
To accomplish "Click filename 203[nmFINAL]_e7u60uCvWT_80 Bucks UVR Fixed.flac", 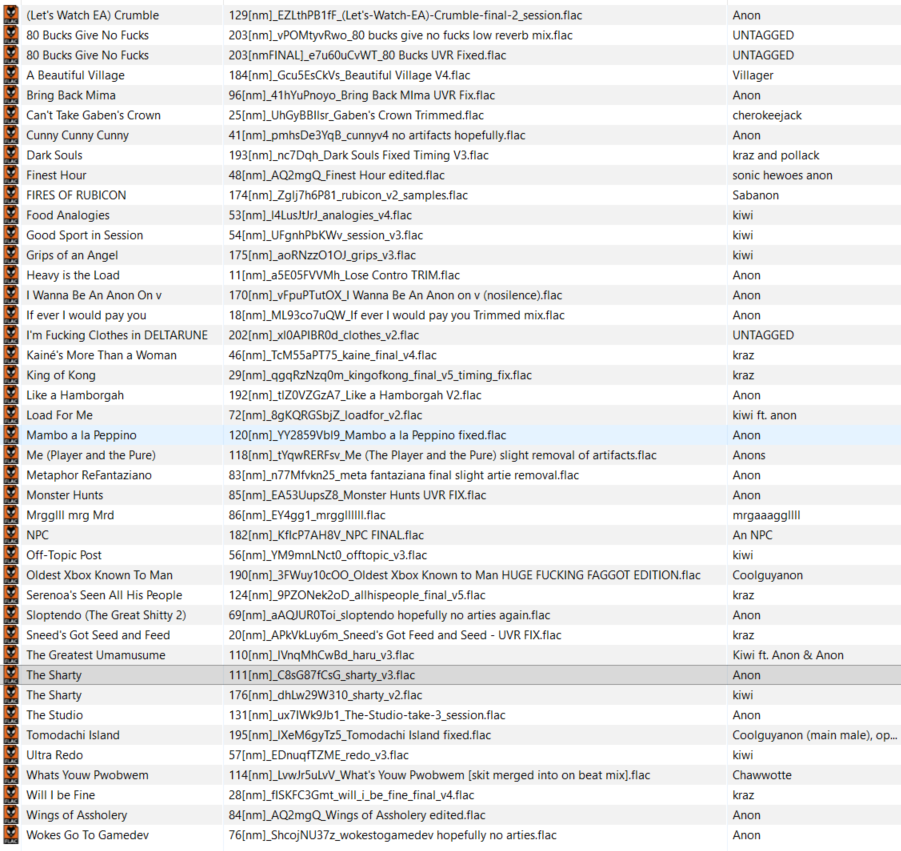I will point(367,55).
